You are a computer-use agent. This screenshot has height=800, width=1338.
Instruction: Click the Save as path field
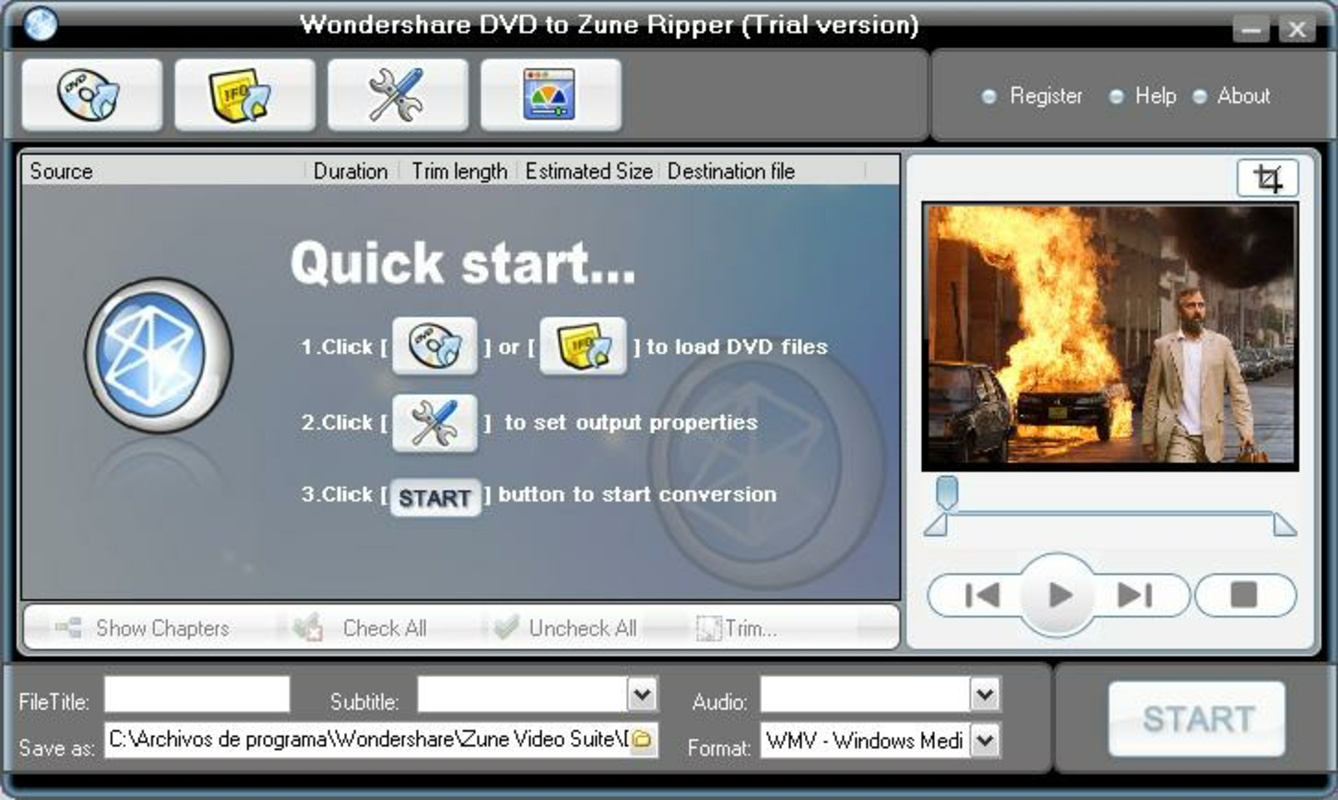368,741
